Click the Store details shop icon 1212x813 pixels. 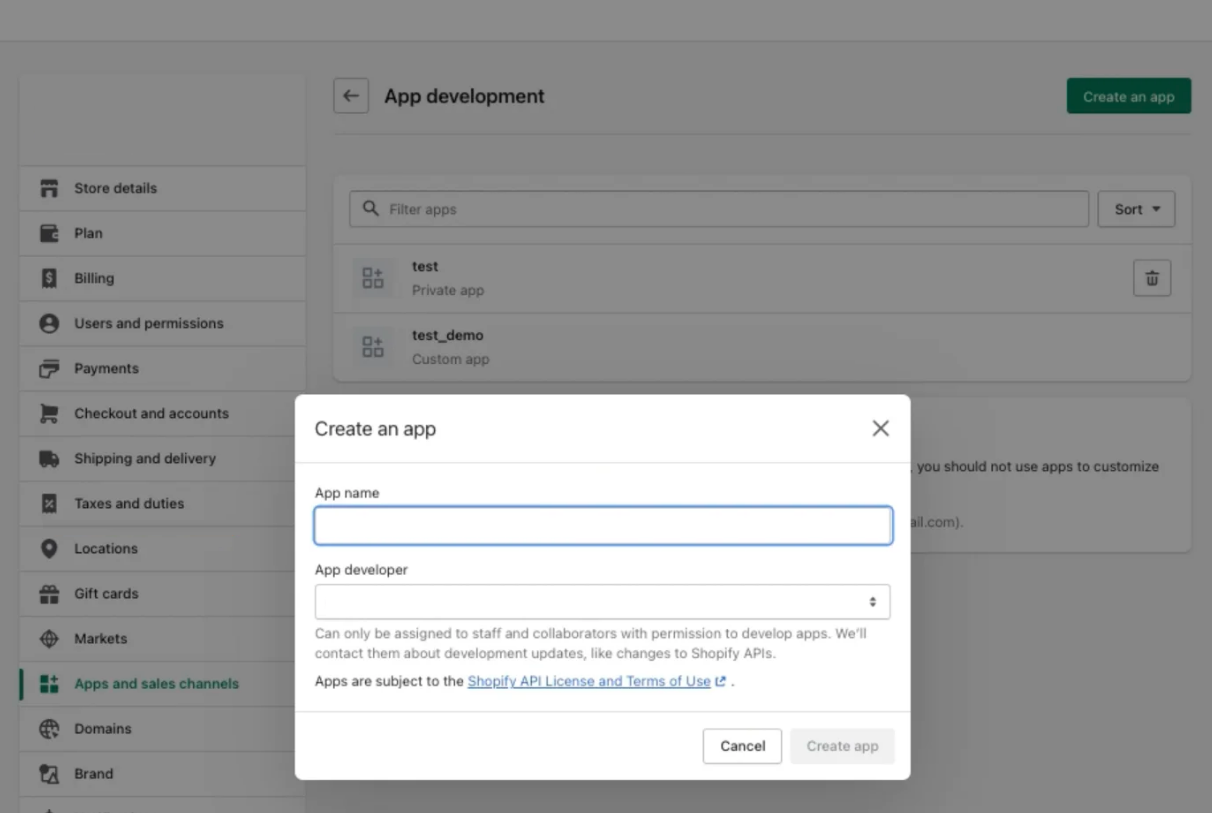49,188
